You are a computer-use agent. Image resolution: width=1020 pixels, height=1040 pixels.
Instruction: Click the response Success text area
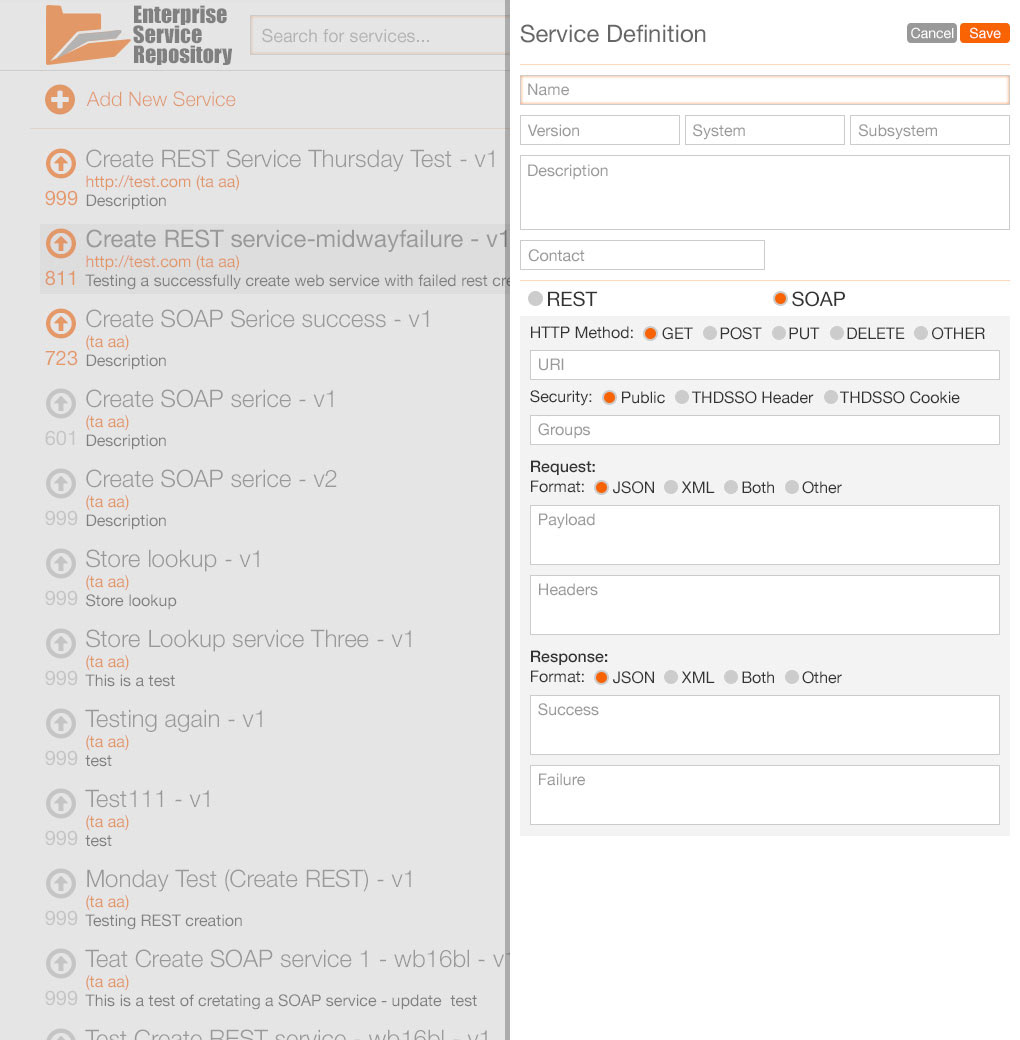tap(765, 725)
